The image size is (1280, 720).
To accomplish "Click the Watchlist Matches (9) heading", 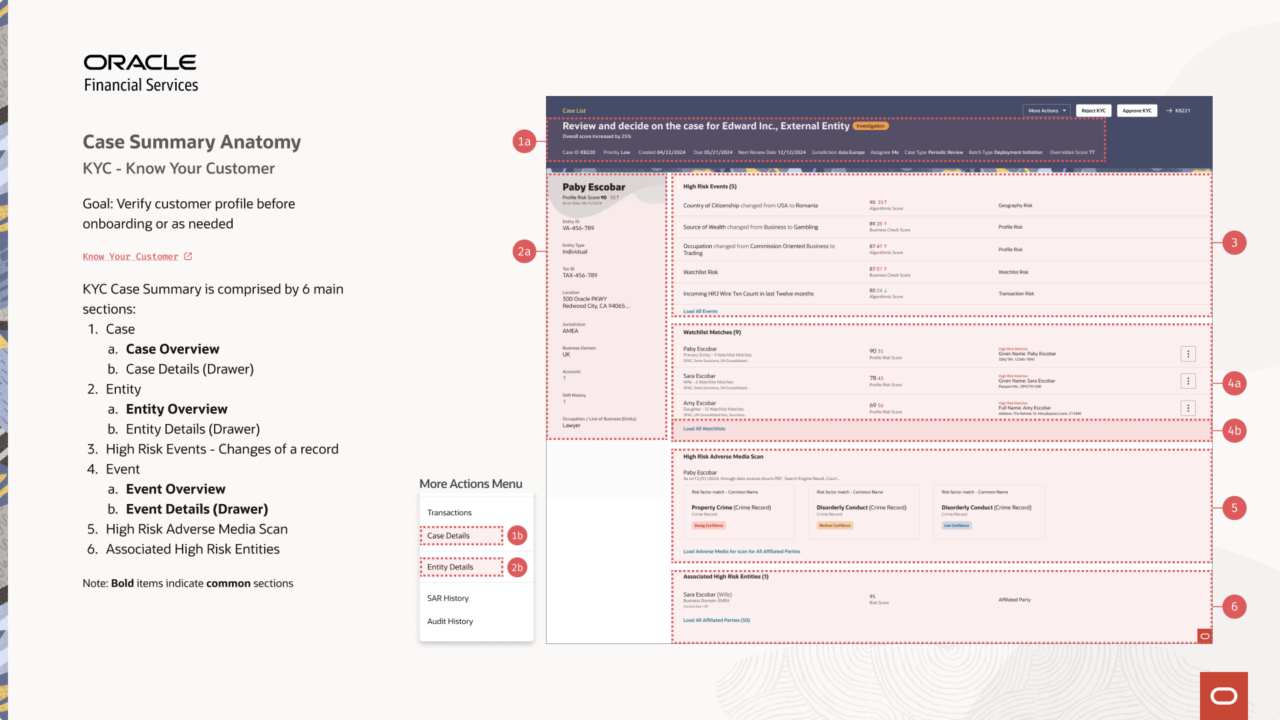I will [712, 332].
